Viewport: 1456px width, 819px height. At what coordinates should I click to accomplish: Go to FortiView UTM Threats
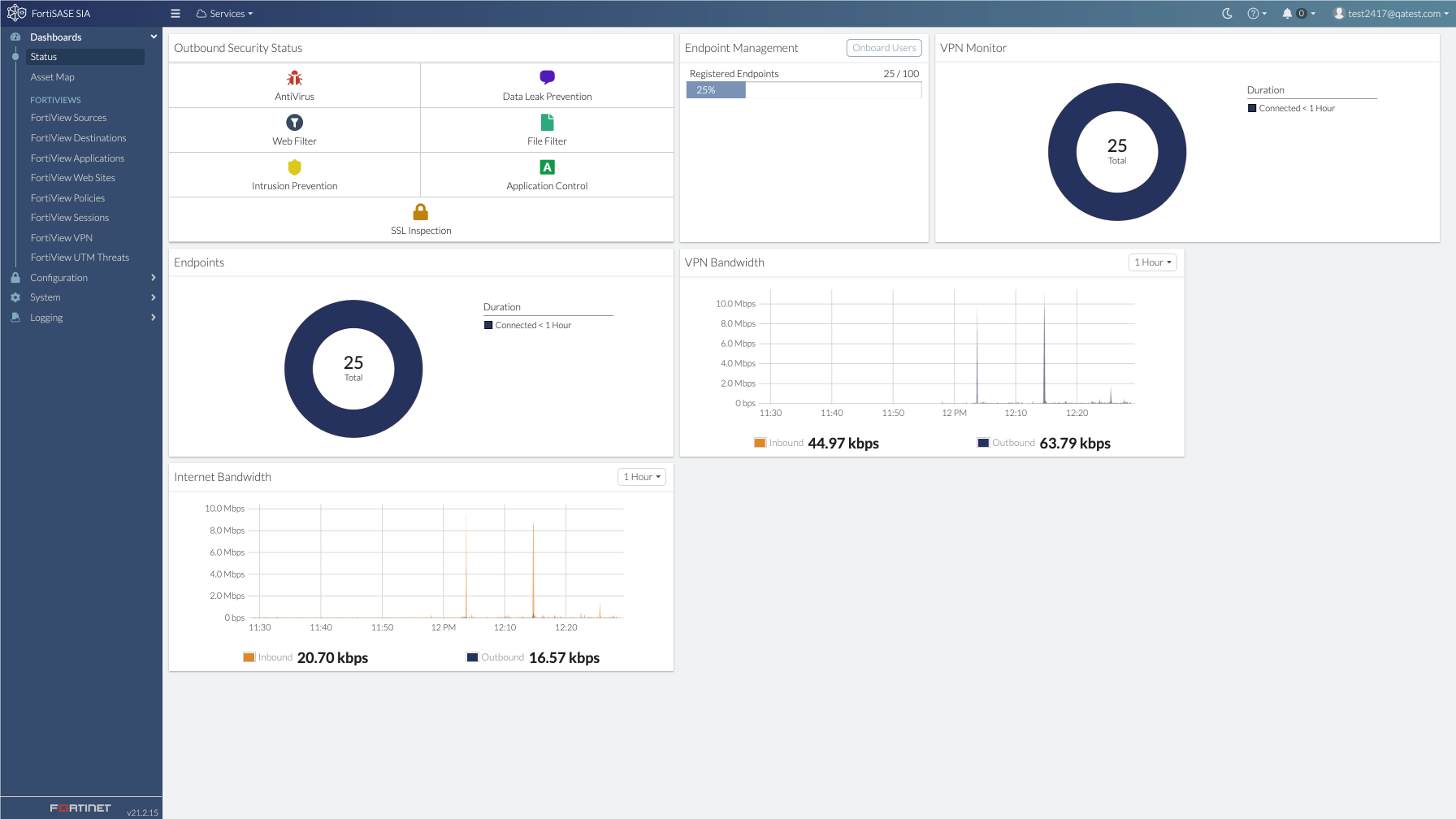tap(80, 258)
